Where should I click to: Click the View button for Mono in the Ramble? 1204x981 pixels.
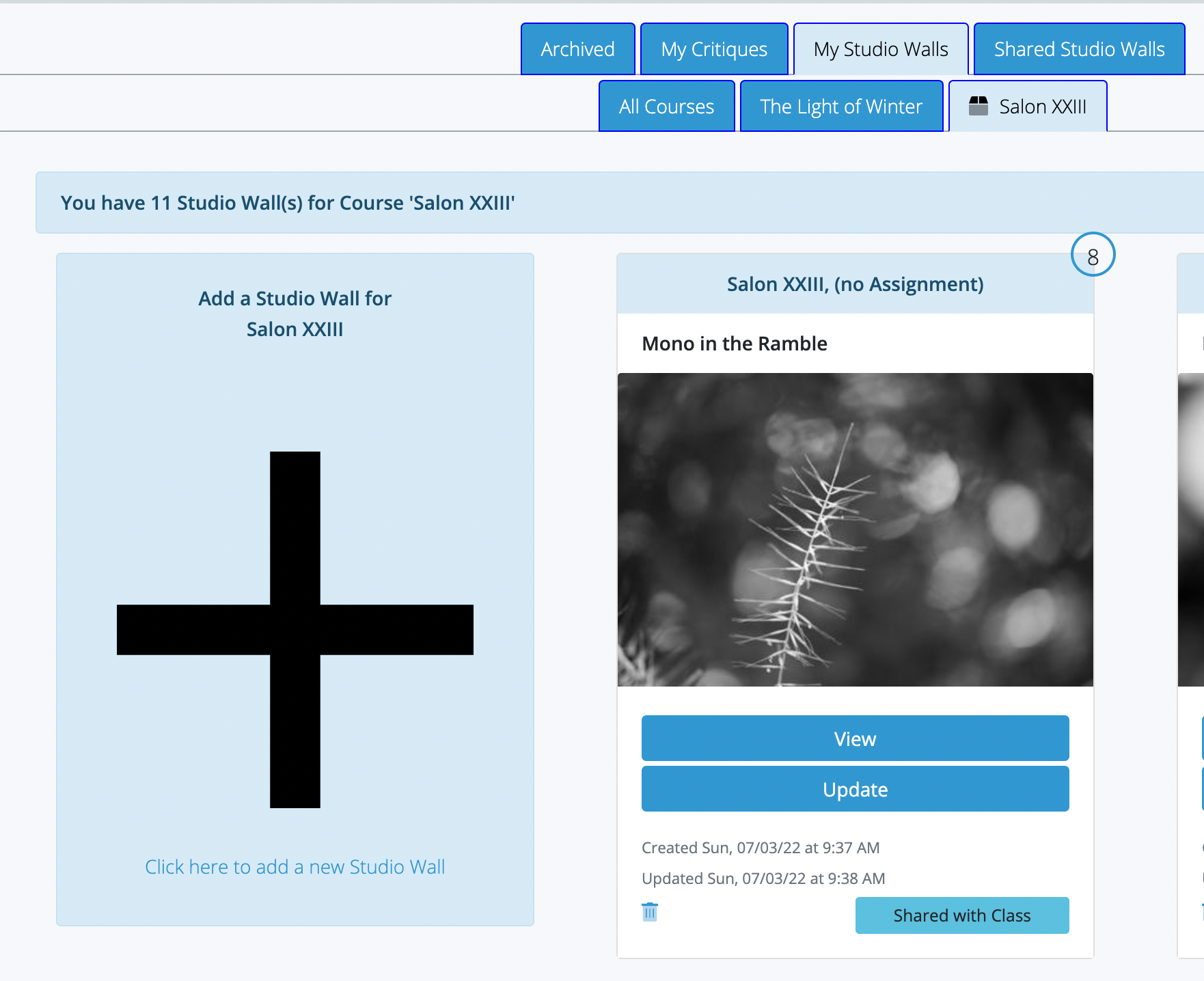pos(856,738)
